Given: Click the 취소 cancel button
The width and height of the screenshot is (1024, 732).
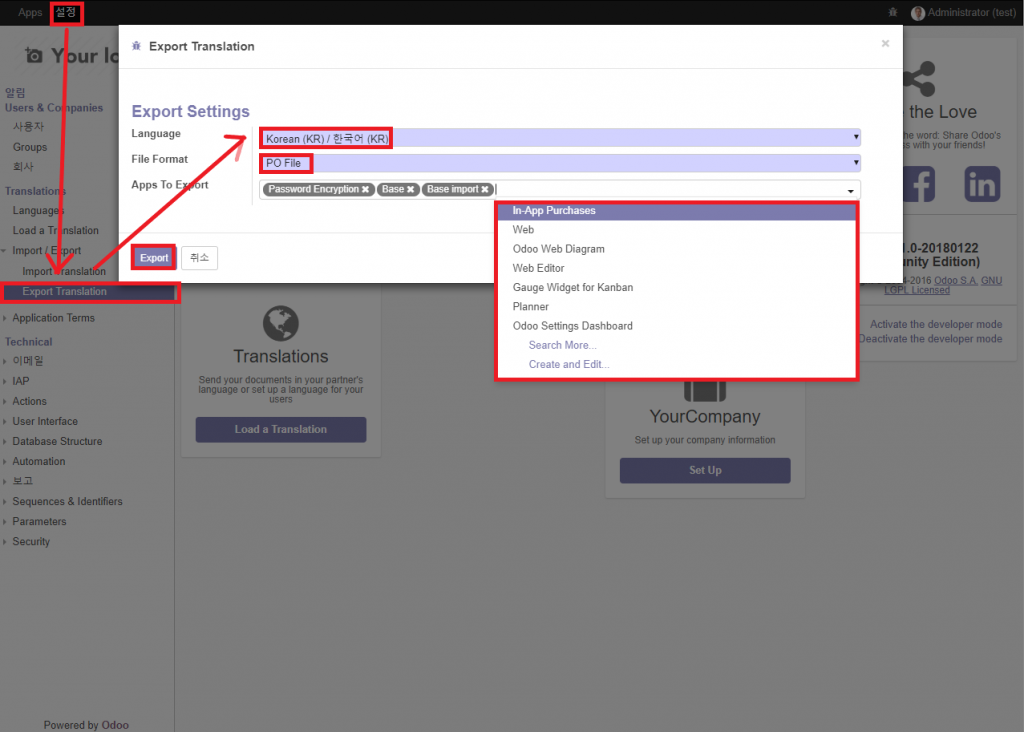Looking at the screenshot, I should tap(199, 258).
